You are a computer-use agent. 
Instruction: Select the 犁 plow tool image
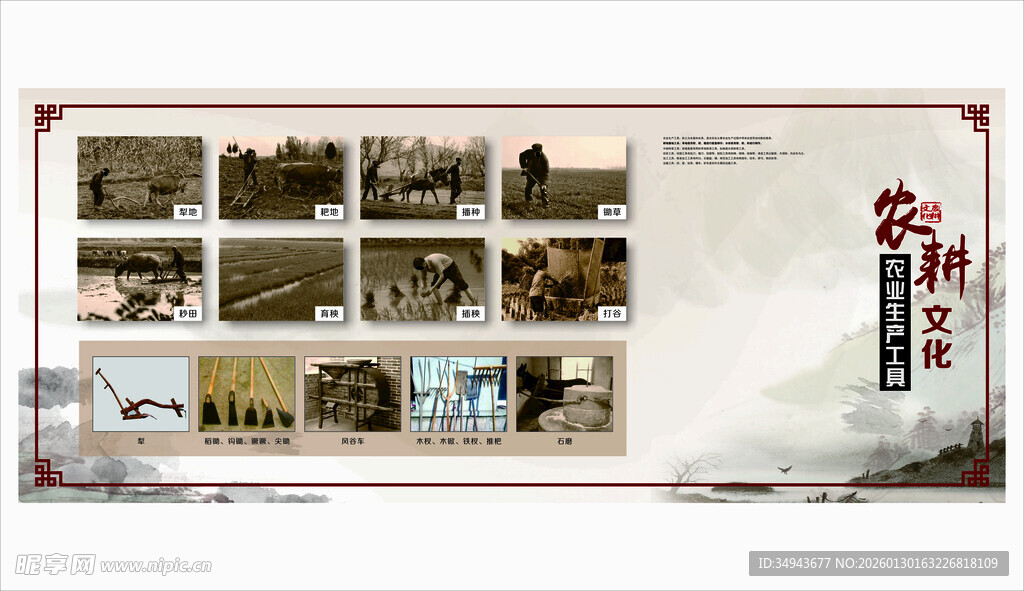[140, 394]
